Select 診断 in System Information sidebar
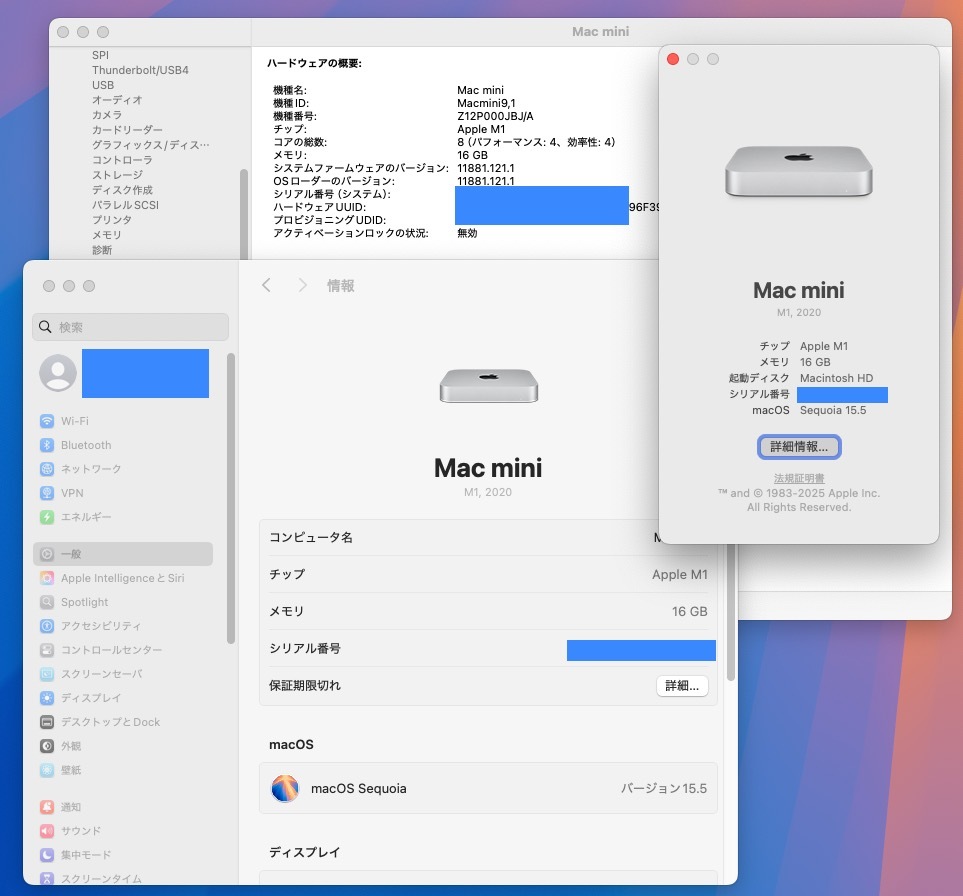The image size is (963, 896). point(102,249)
